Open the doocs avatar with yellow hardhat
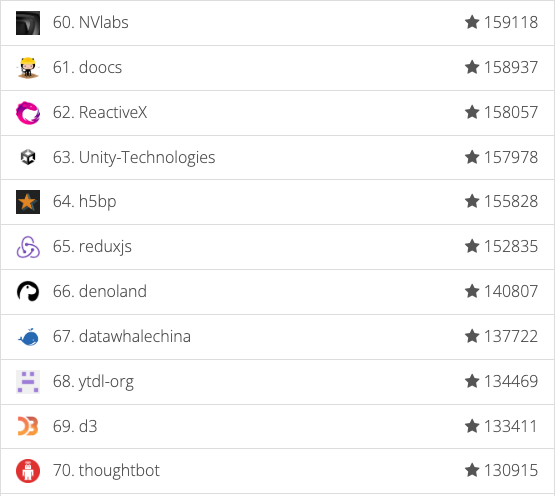 coord(28,68)
